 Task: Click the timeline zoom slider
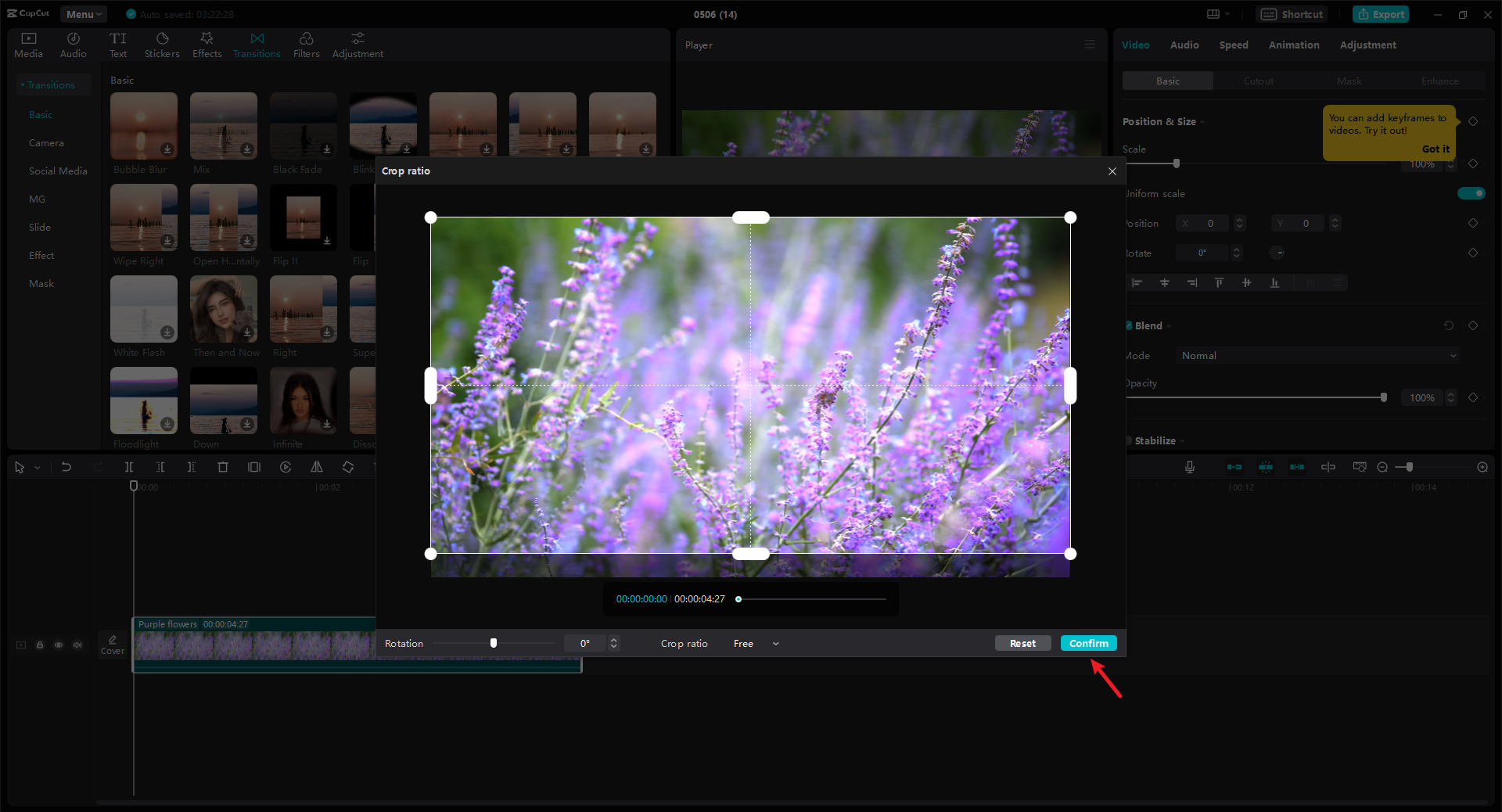tap(1408, 467)
